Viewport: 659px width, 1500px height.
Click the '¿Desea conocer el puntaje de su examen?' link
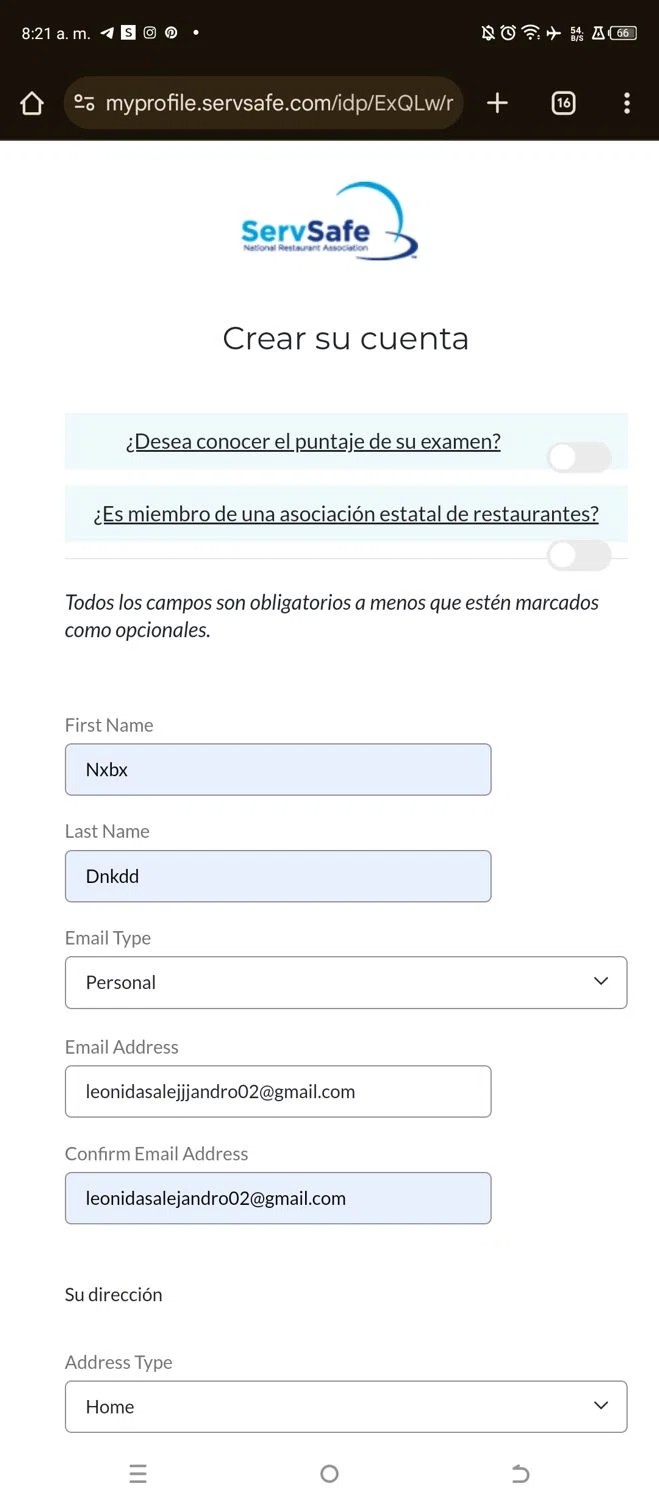(313, 441)
